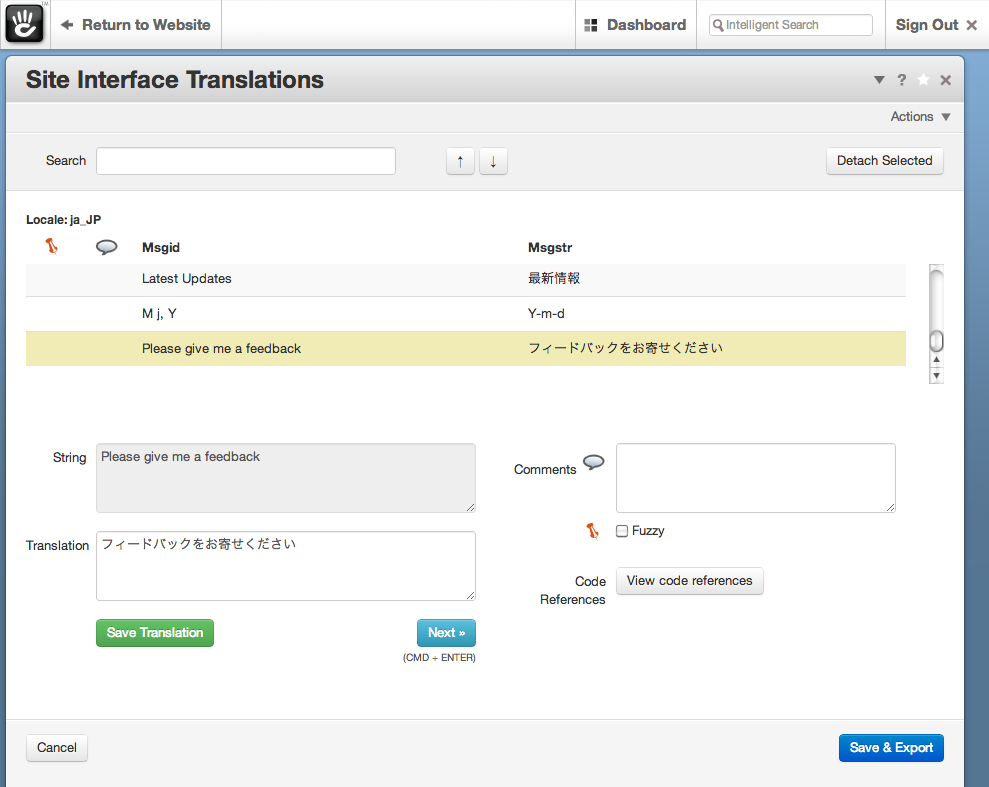Open the help question mark icon

pyautogui.click(x=901, y=80)
